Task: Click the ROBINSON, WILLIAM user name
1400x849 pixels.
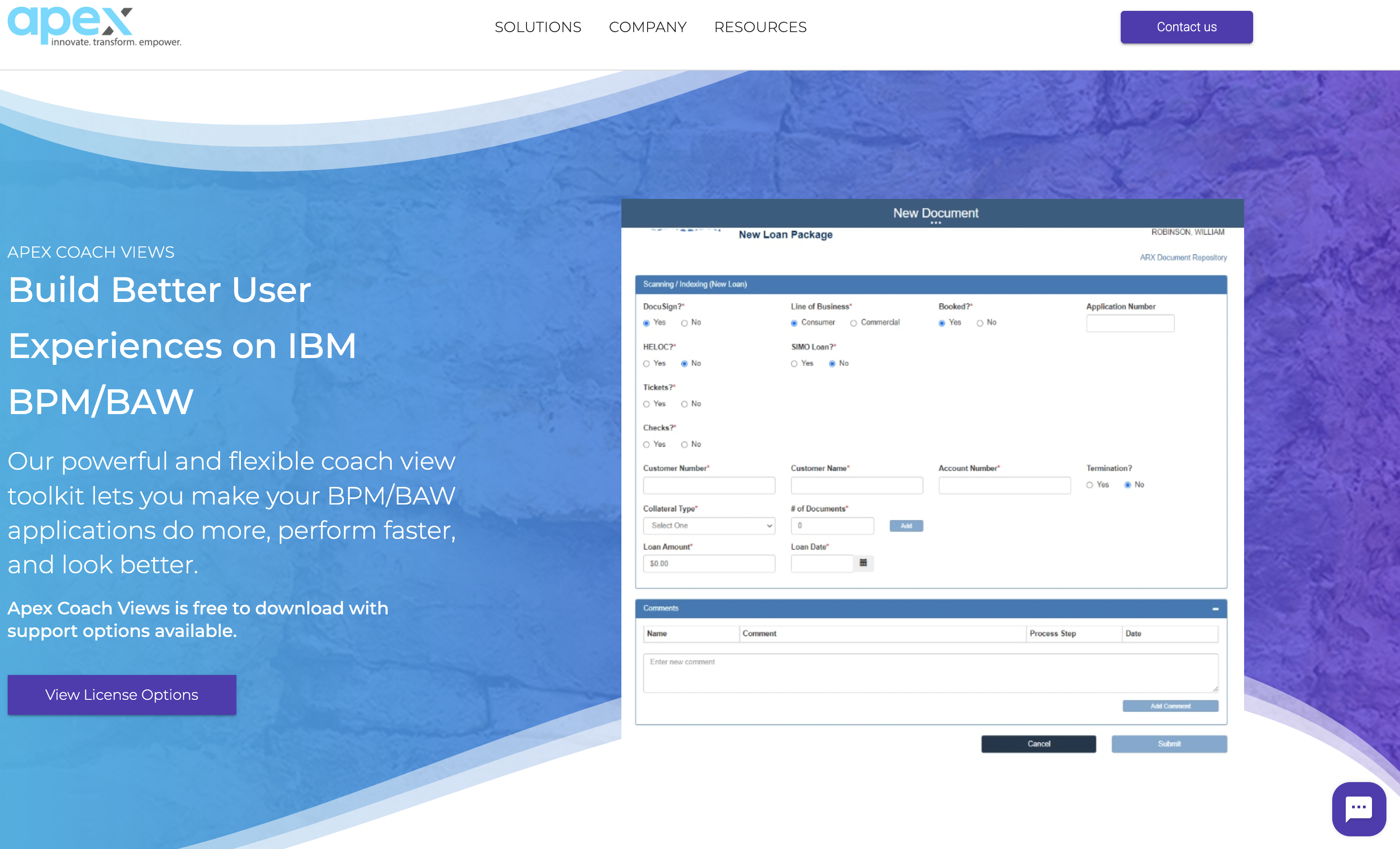Action: click(1188, 232)
